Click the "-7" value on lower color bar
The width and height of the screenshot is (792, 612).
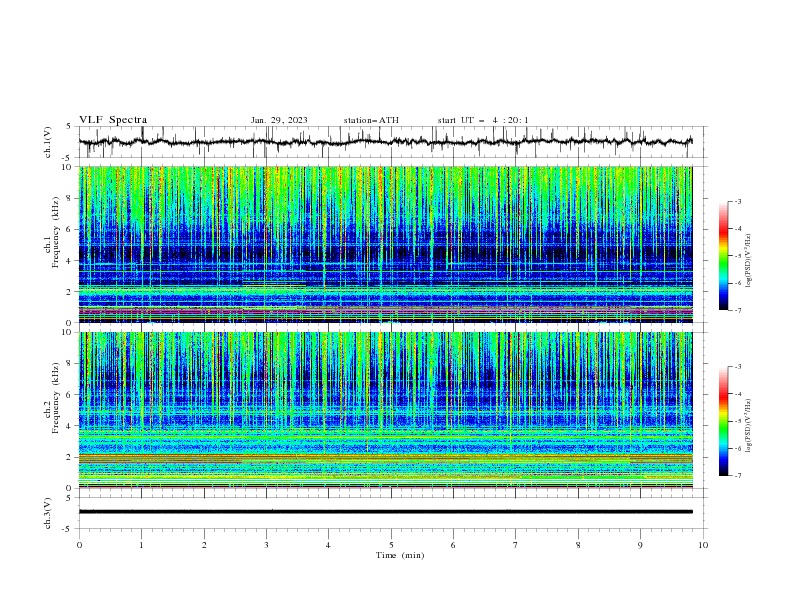pyautogui.click(x=737, y=476)
